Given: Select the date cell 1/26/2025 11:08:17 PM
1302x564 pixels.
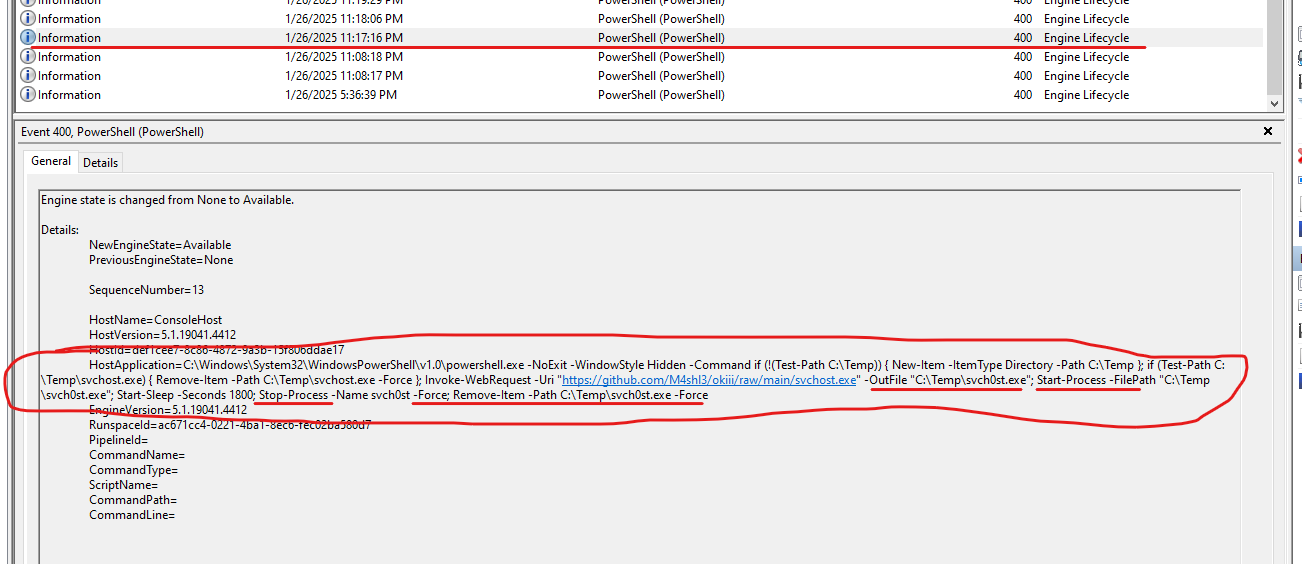Looking at the screenshot, I should click(344, 76).
